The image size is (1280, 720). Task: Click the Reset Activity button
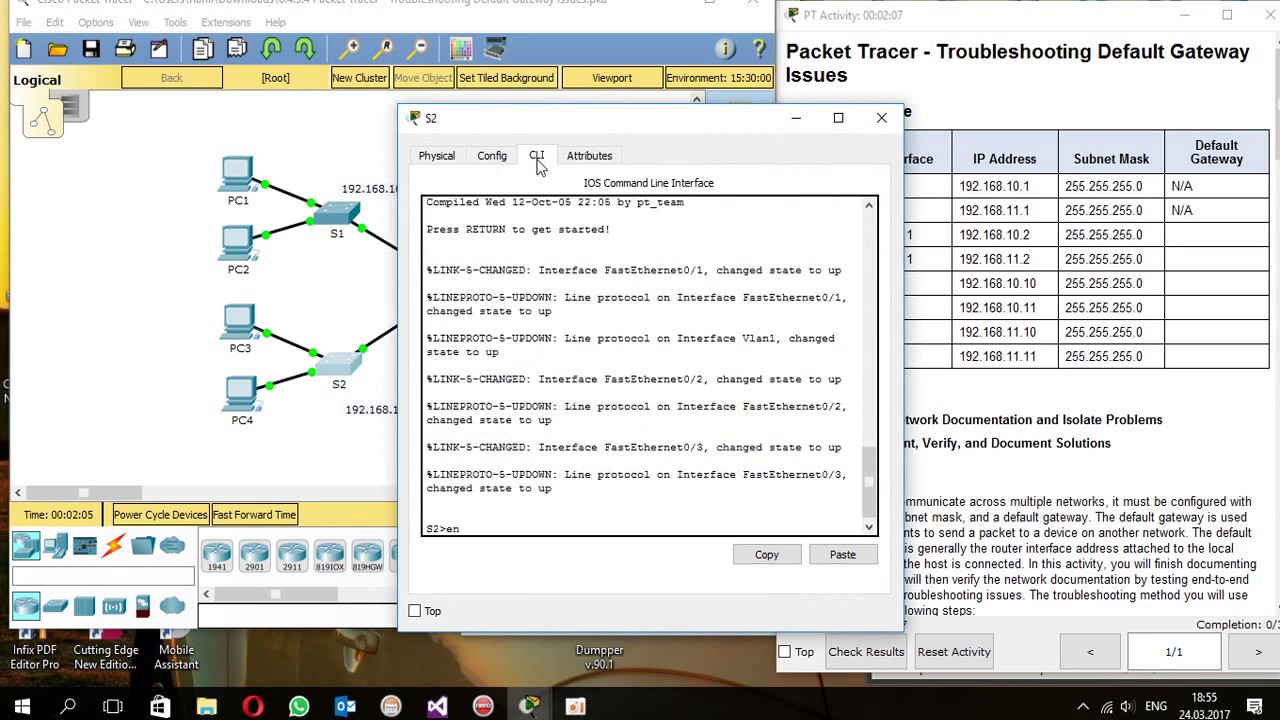[x=954, y=652]
